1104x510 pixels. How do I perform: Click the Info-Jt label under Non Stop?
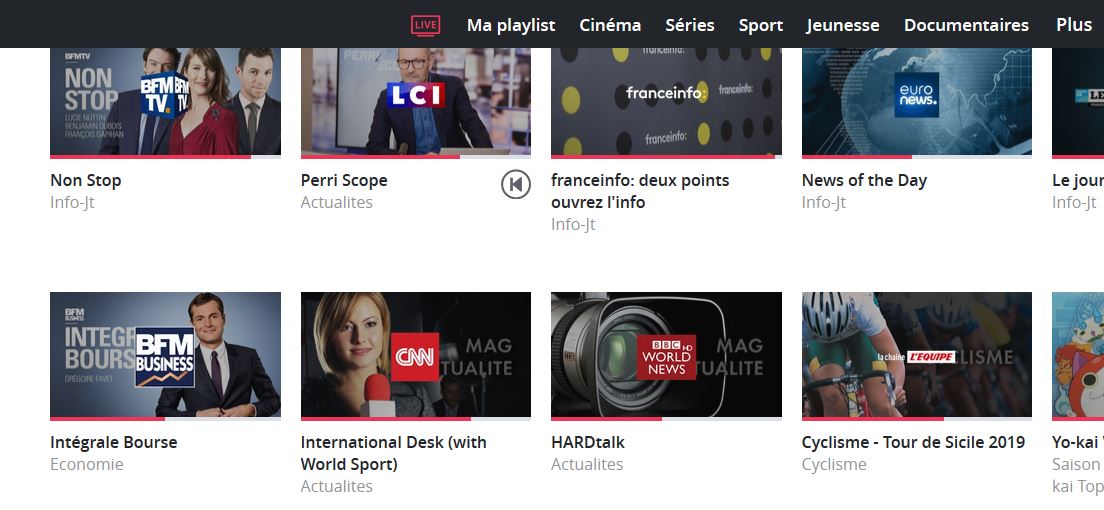[x=72, y=203]
